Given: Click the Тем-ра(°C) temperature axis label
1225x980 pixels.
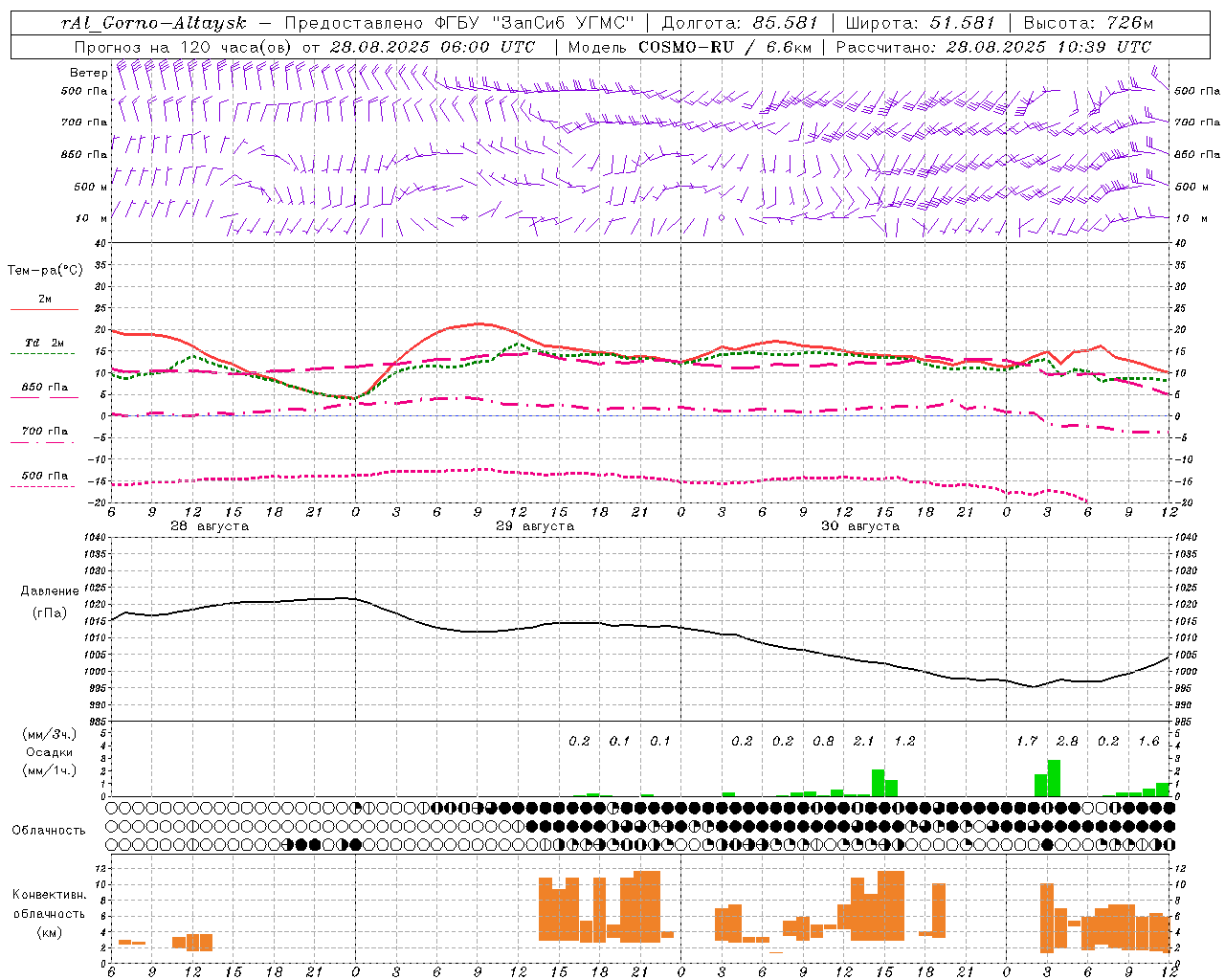Looking at the screenshot, I should coord(45,271).
